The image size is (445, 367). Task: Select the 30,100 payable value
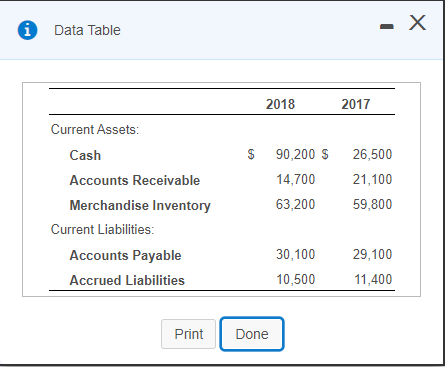click(295, 254)
